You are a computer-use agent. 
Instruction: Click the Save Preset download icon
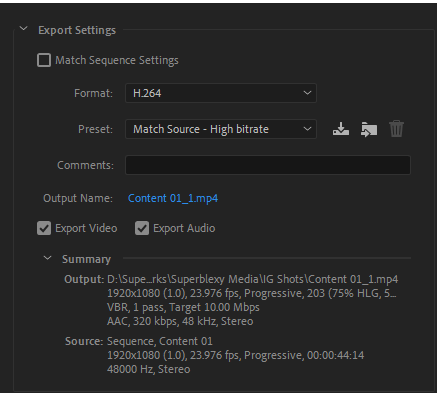(x=341, y=129)
